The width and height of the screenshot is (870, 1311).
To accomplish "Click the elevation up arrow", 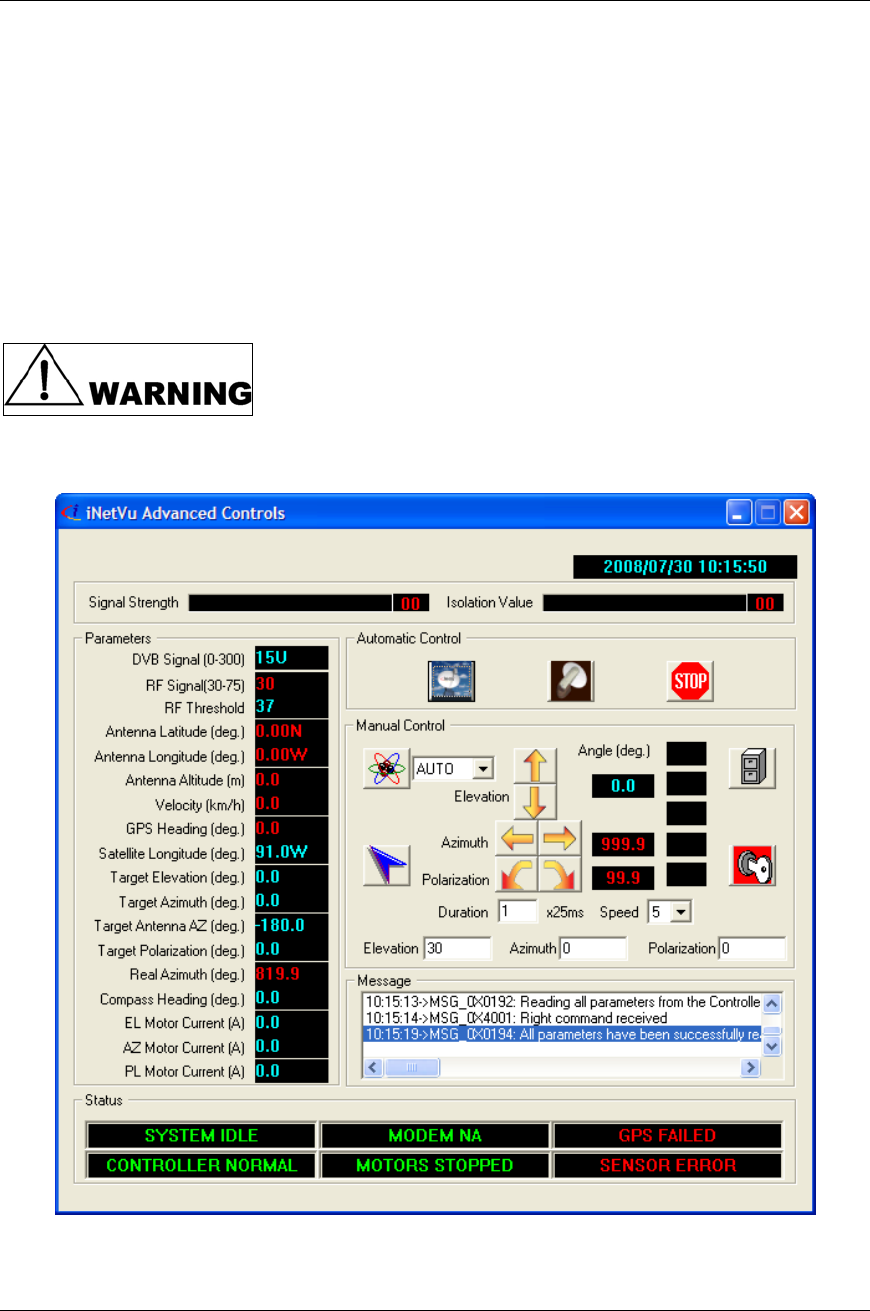I will coord(534,765).
